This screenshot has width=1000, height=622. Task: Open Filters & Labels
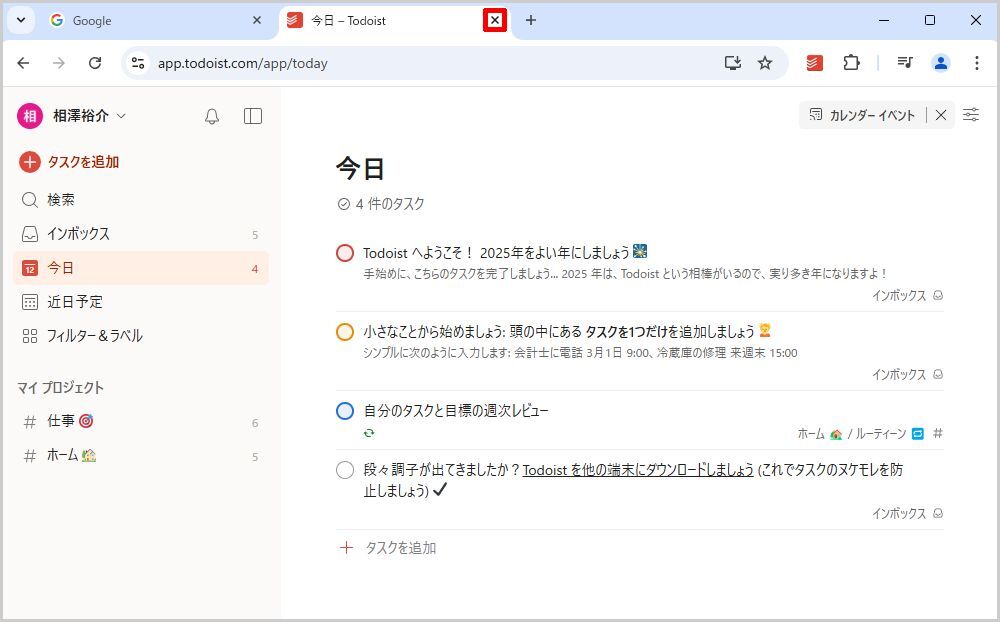(x=141, y=336)
